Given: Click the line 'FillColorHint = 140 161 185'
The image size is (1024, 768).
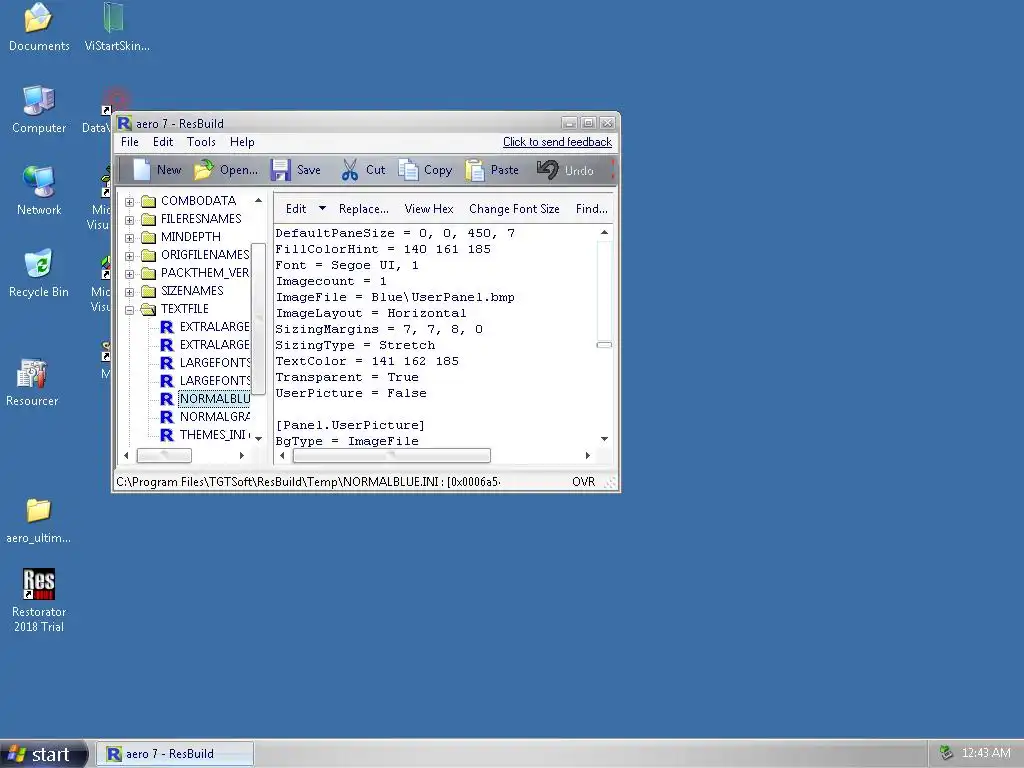Looking at the screenshot, I should point(383,249).
